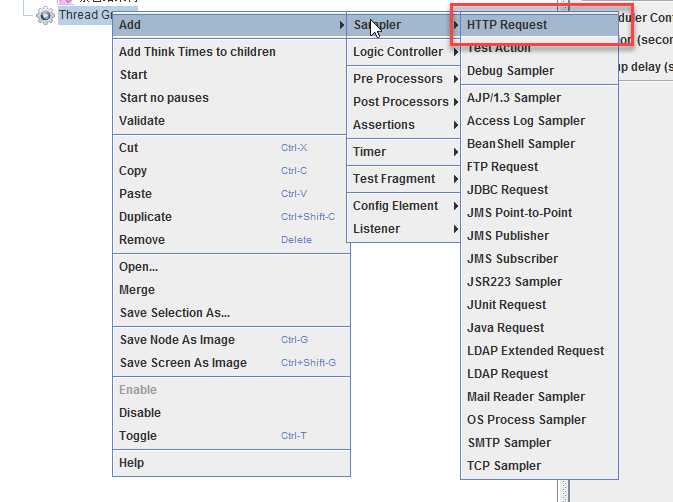673x502 pixels.
Task: Open the Assertions submenu
Action: (x=384, y=125)
